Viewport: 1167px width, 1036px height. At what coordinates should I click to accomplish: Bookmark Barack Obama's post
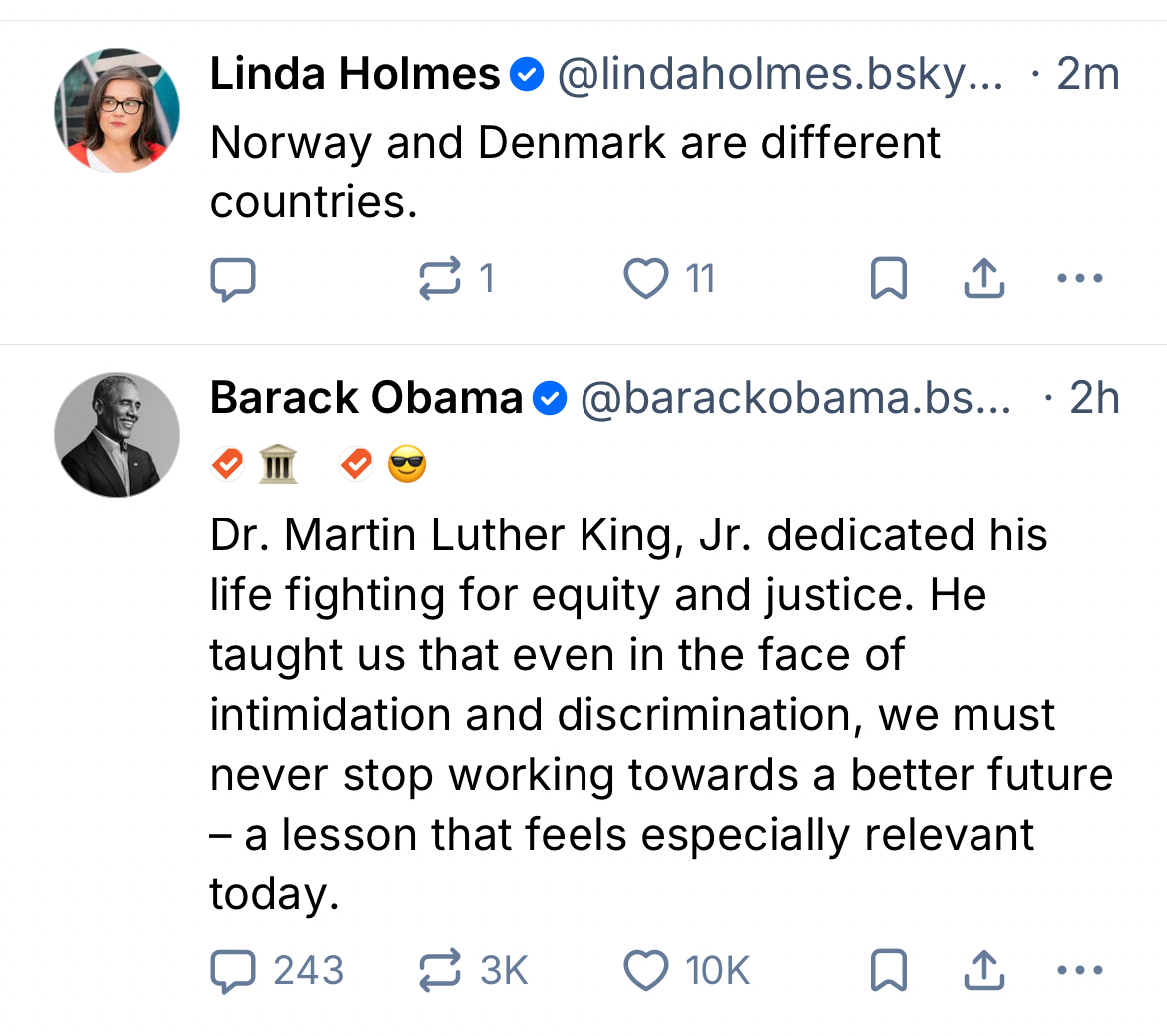click(888, 970)
